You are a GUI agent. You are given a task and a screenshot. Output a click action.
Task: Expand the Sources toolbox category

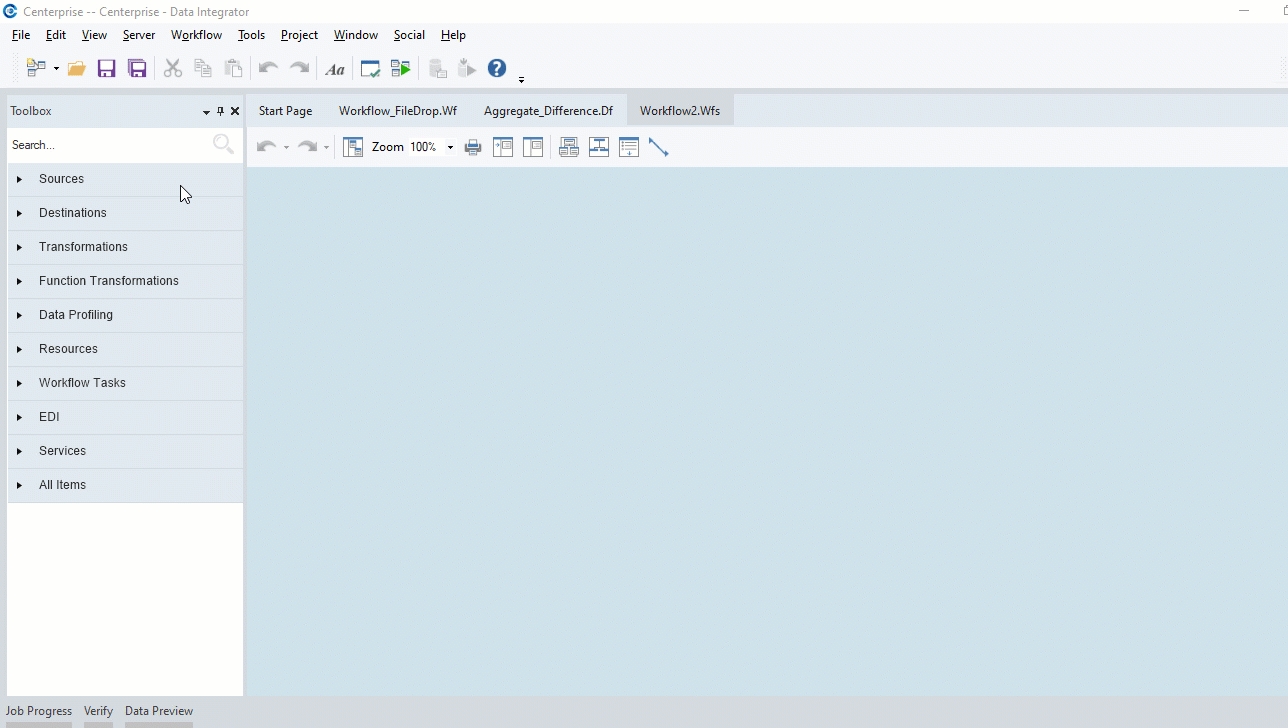tap(61, 179)
